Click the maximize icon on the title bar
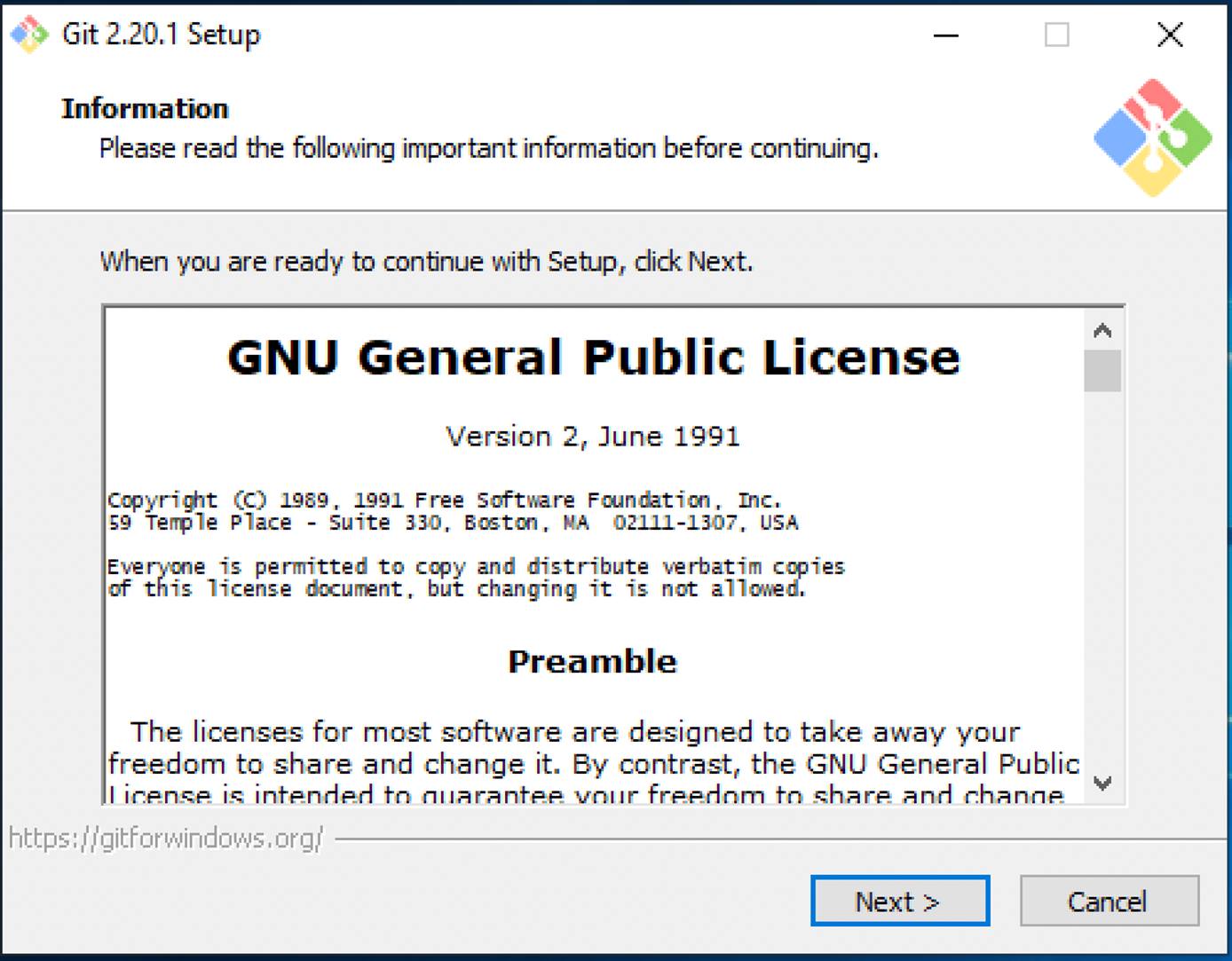 [1056, 35]
